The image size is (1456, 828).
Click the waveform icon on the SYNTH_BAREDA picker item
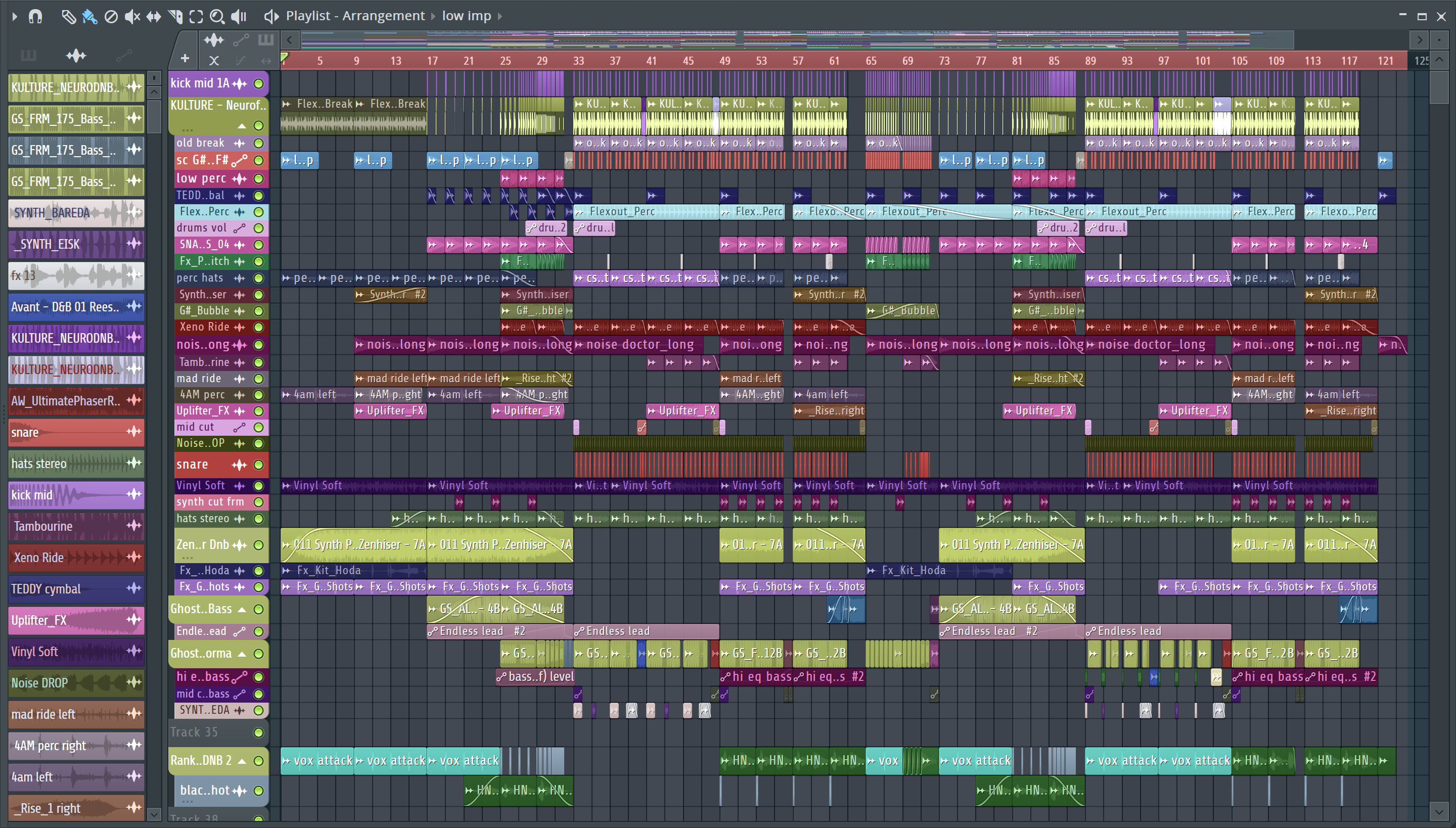coord(134,212)
